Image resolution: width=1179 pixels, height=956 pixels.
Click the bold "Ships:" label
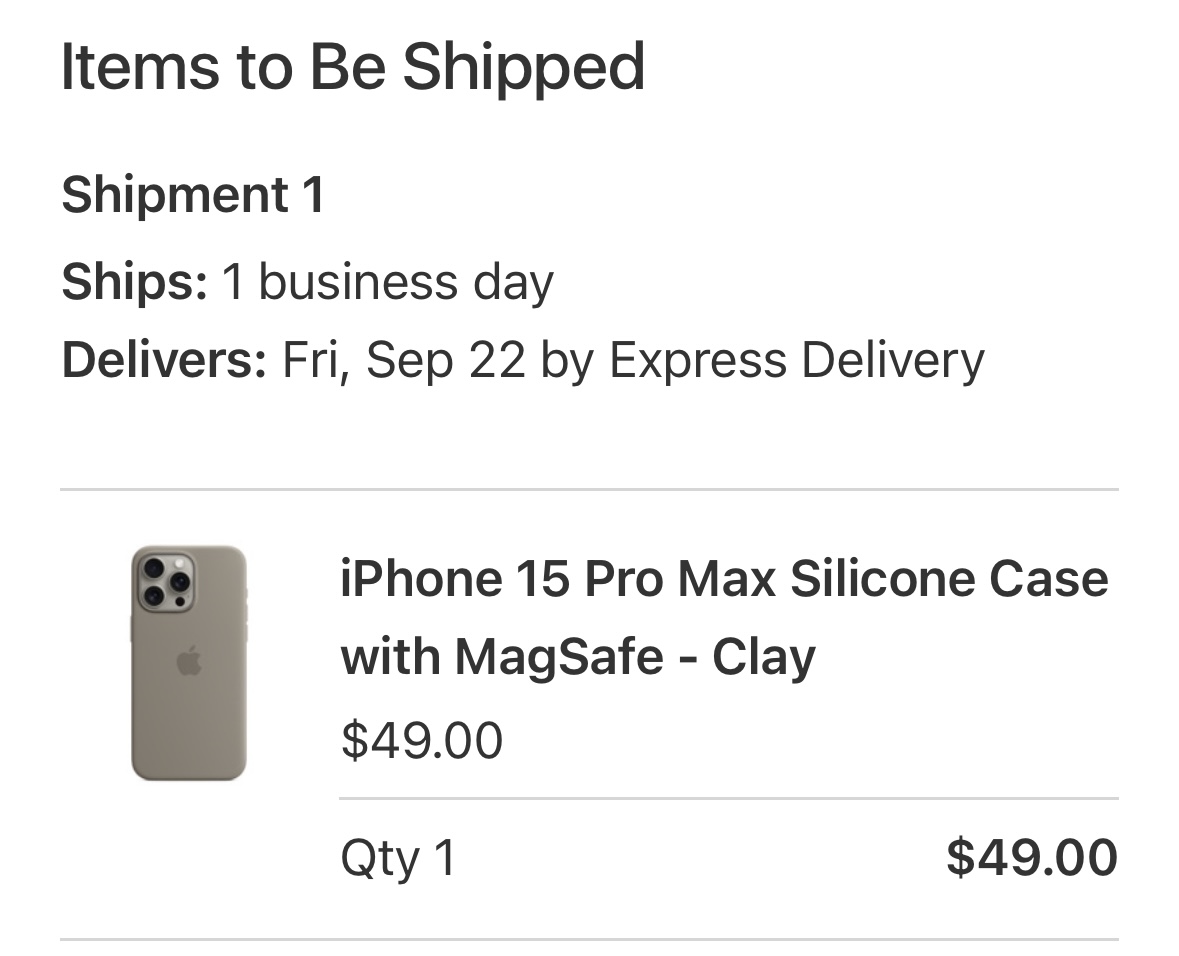point(134,282)
